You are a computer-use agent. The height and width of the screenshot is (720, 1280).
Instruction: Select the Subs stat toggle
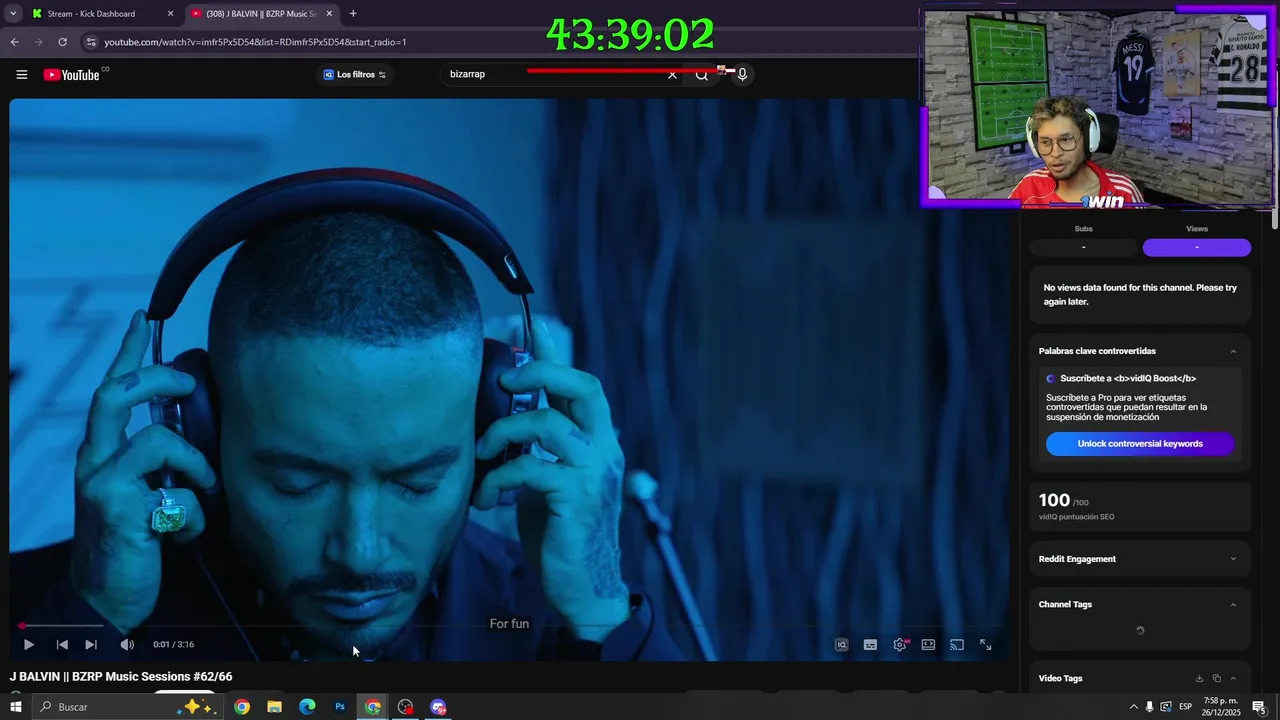click(1083, 247)
